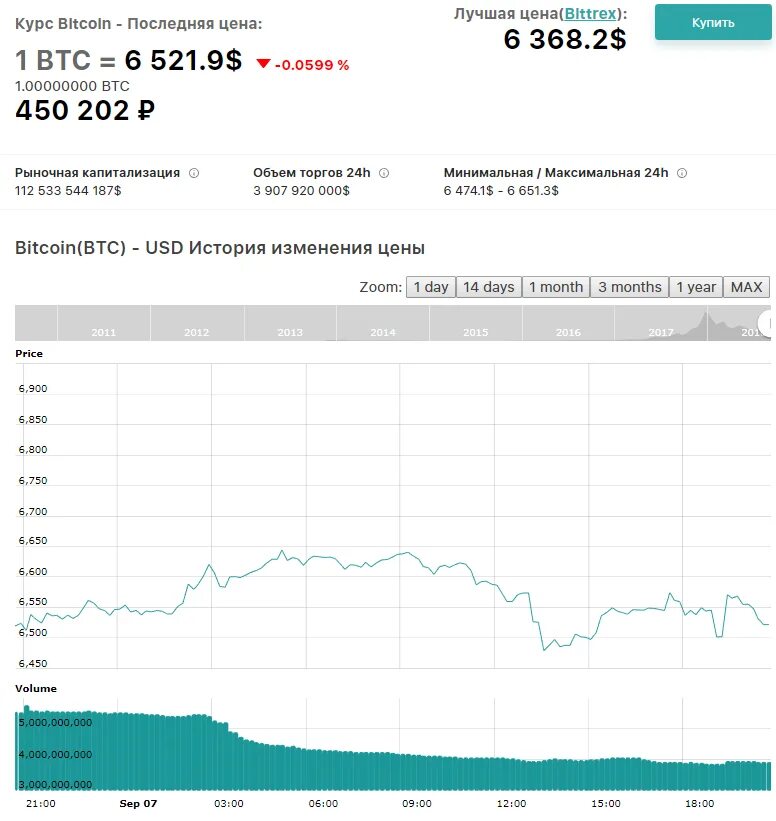Open the Bittrex exchange link
The height and width of the screenshot is (821, 776).
coord(590,14)
